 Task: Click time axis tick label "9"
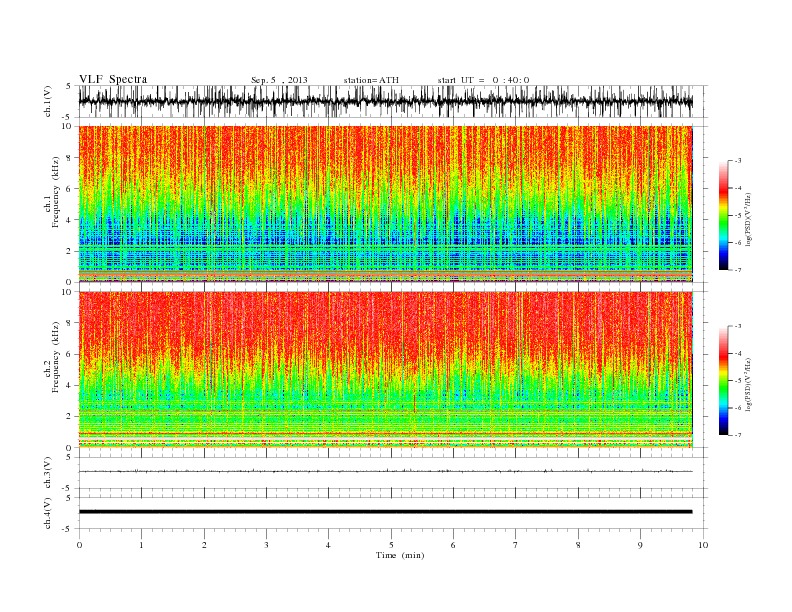click(640, 545)
